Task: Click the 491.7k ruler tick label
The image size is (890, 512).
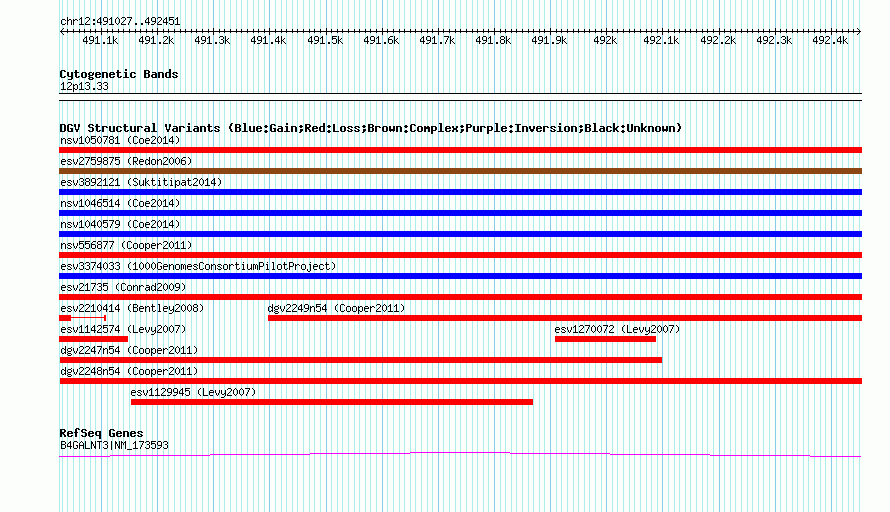Action: tap(436, 40)
